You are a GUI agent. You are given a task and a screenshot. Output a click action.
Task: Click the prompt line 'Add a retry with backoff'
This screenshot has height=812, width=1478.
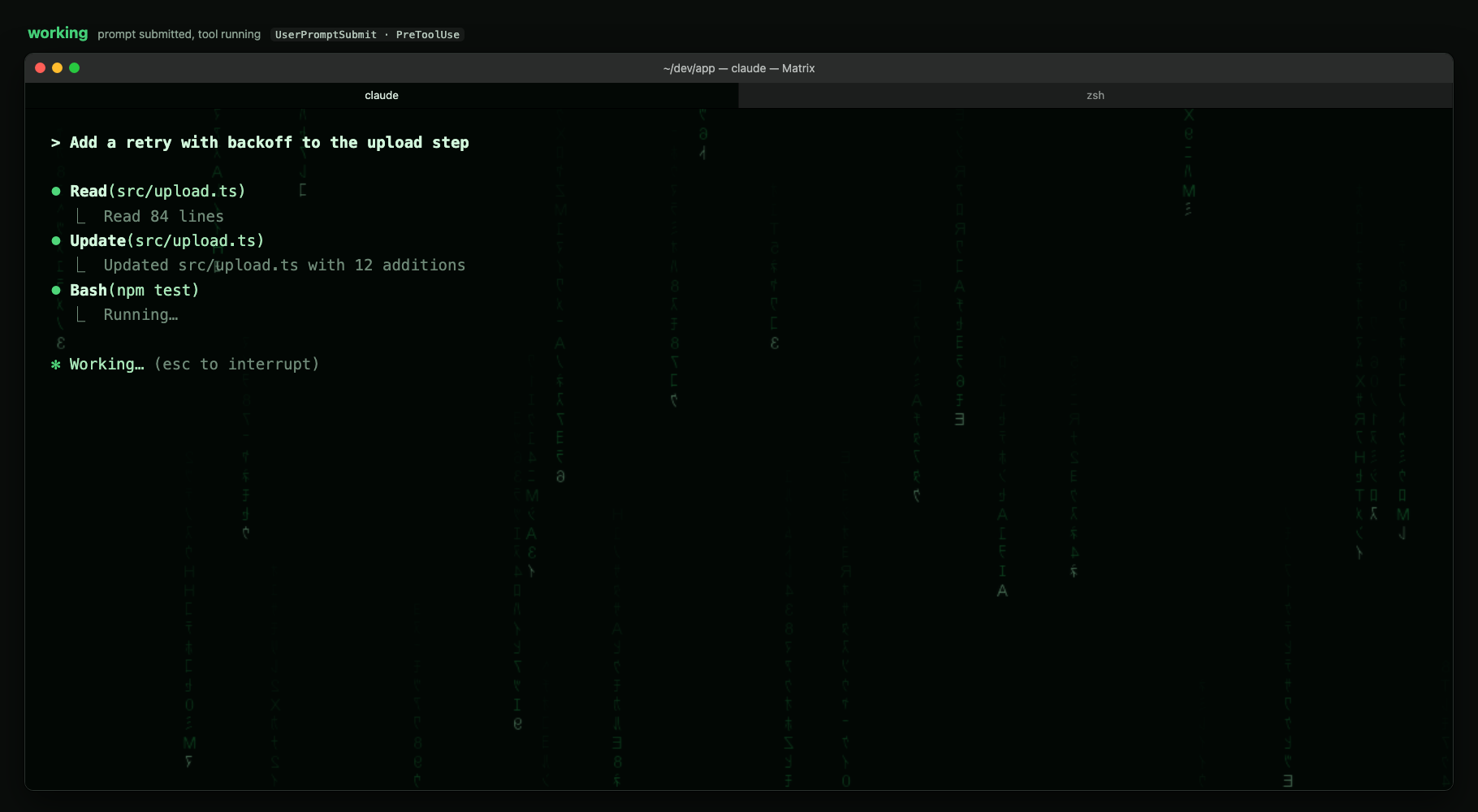270,142
